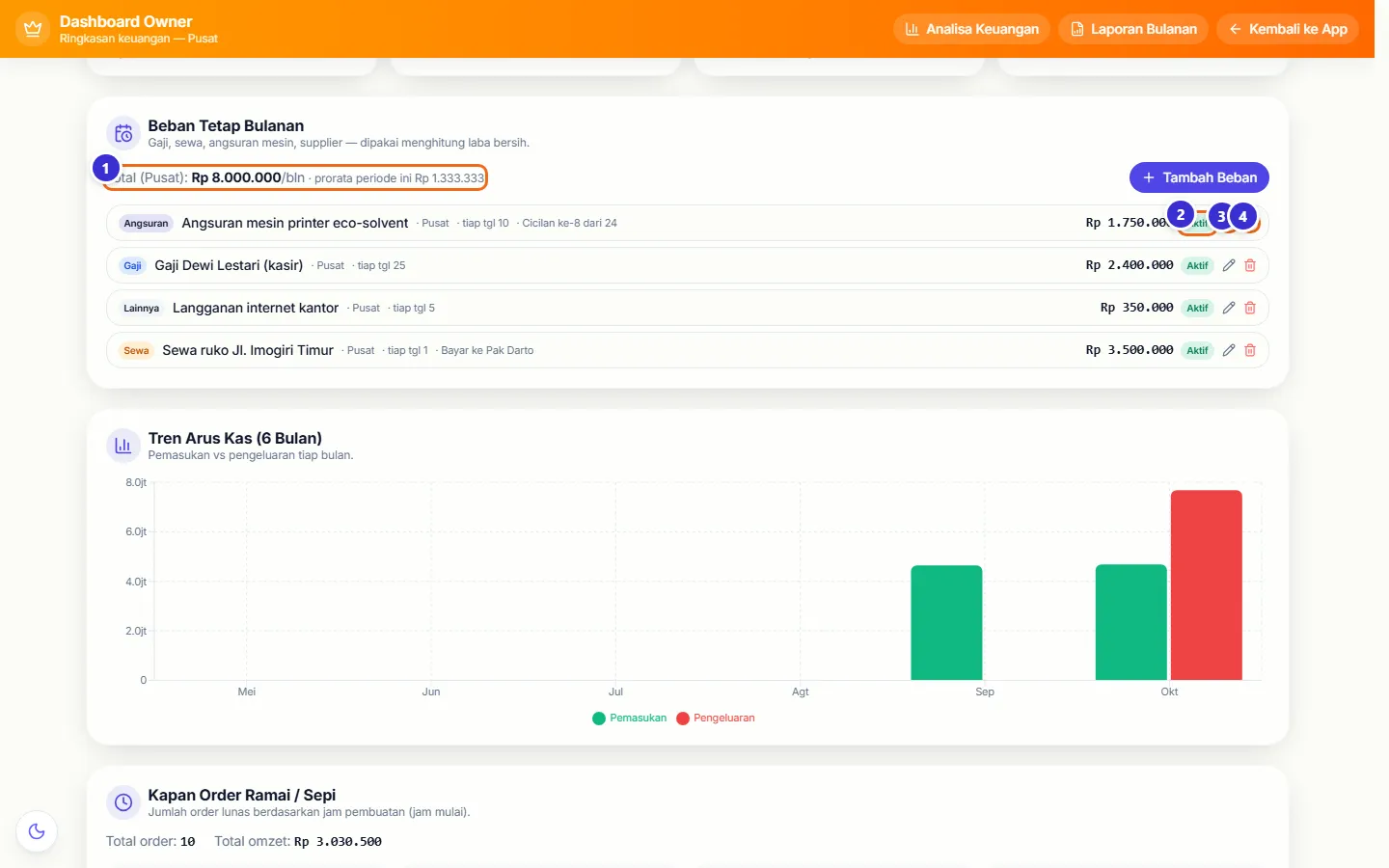
Task: Delete the Gaji Dewi Lestari expense
Action: pos(1250,265)
